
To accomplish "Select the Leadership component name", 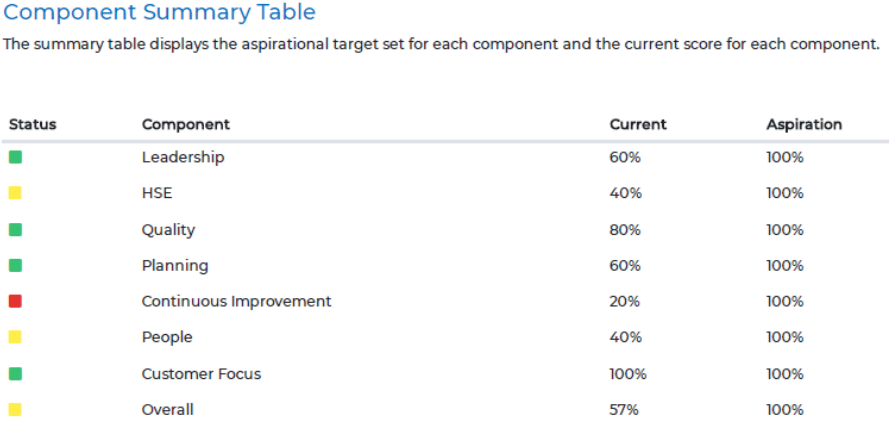I will (x=183, y=157).
